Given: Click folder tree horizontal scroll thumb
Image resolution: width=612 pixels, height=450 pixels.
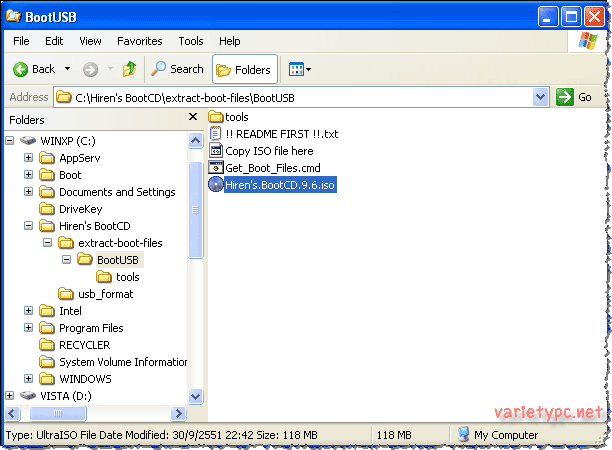Looking at the screenshot, I should (x=58, y=413).
